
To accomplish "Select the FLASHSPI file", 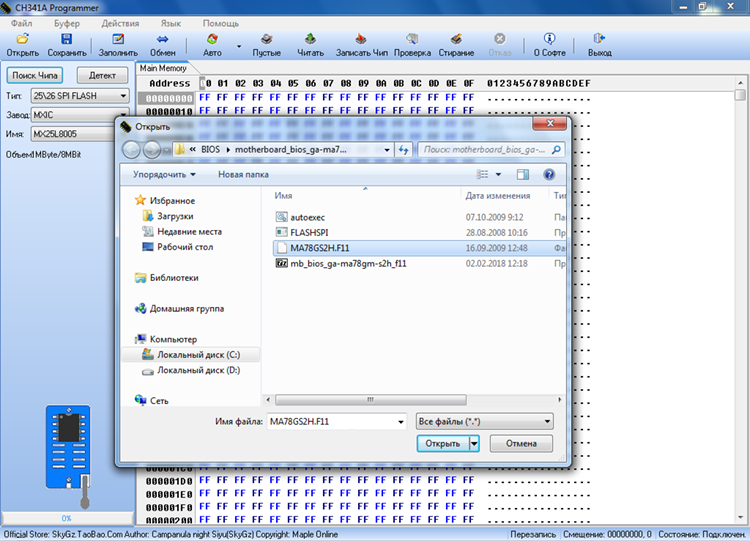I will click(309, 232).
